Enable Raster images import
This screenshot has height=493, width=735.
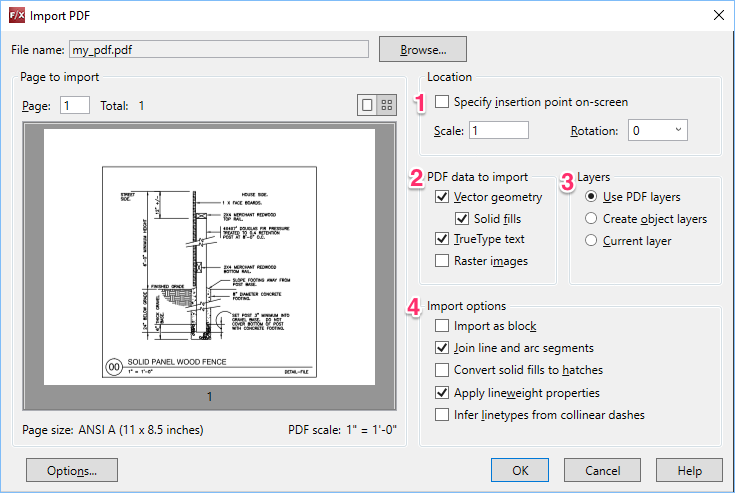(x=442, y=261)
